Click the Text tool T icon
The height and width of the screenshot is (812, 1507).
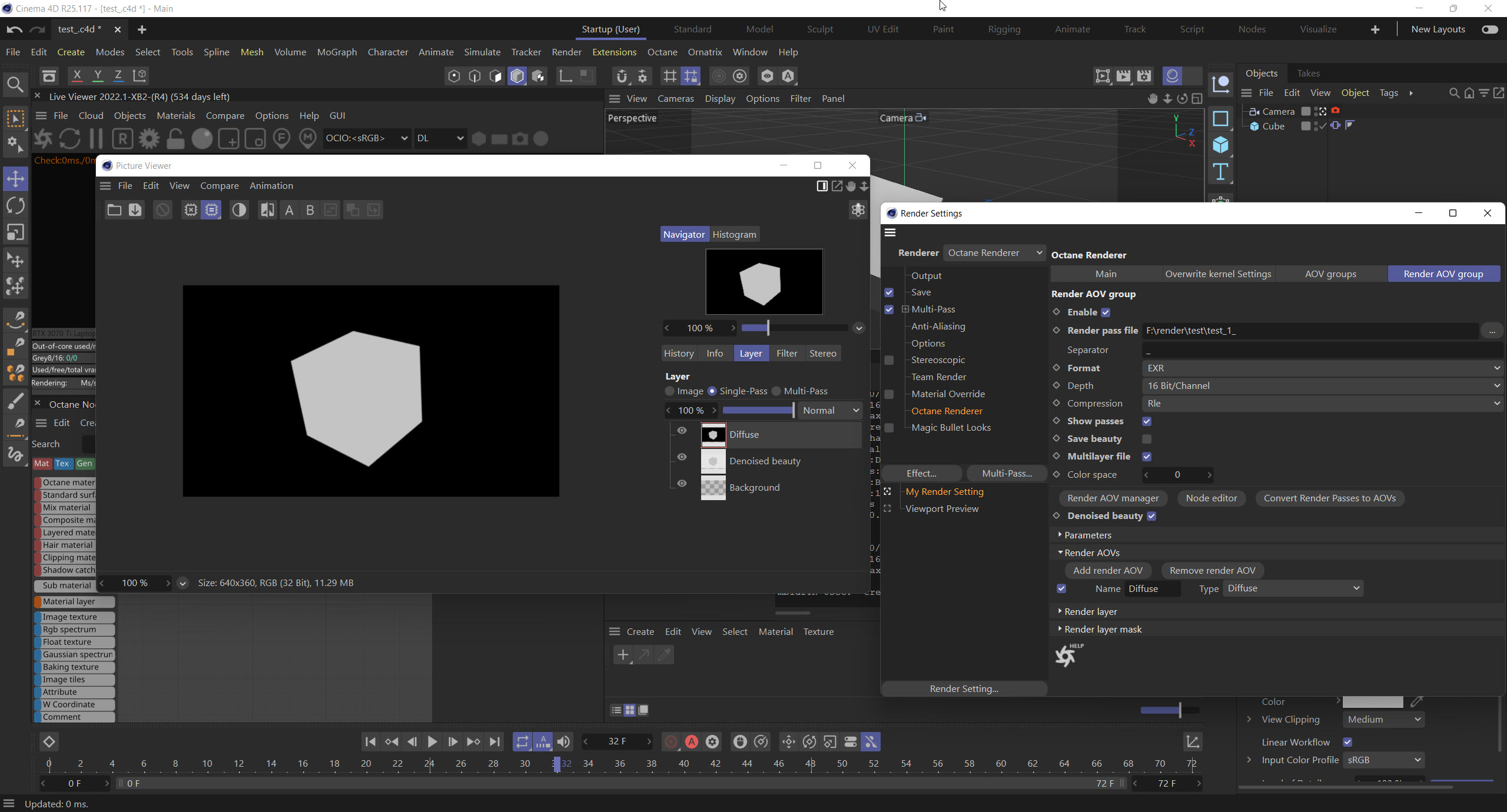click(1220, 172)
